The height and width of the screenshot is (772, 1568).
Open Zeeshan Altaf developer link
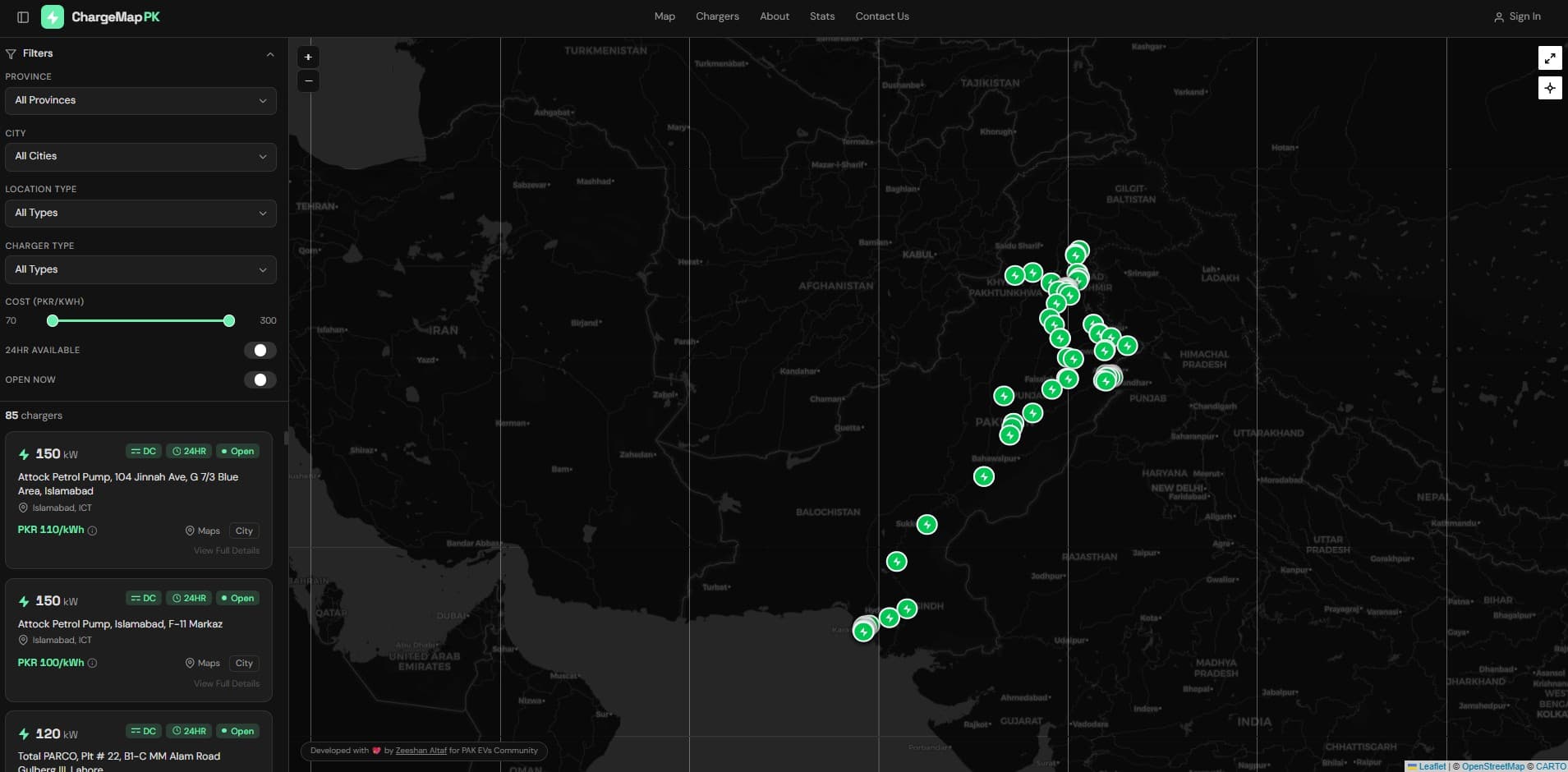pos(421,751)
